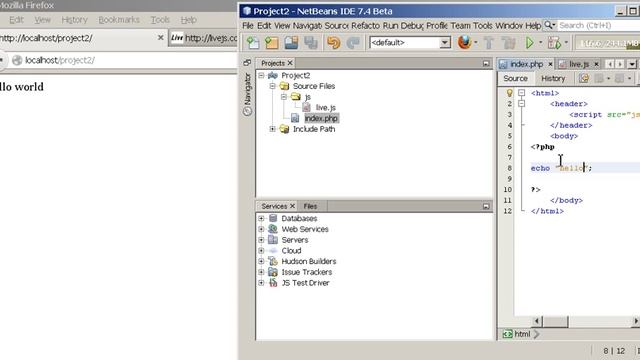Switch to Firefox livejs tab
Image resolution: width=640 pixels, height=360 pixels.
[x=204, y=38]
